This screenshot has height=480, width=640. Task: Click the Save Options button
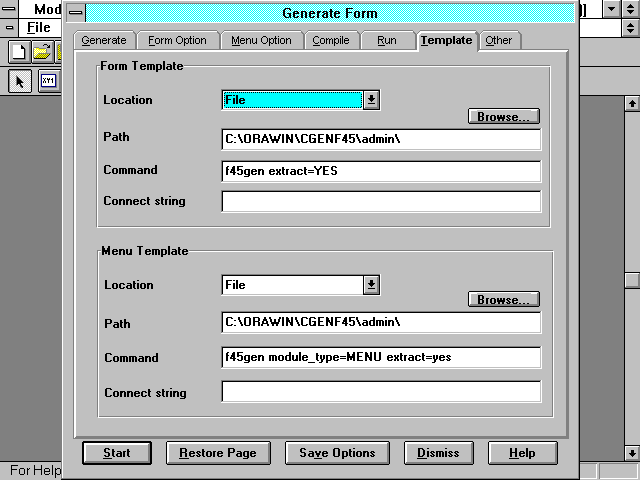point(337,453)
